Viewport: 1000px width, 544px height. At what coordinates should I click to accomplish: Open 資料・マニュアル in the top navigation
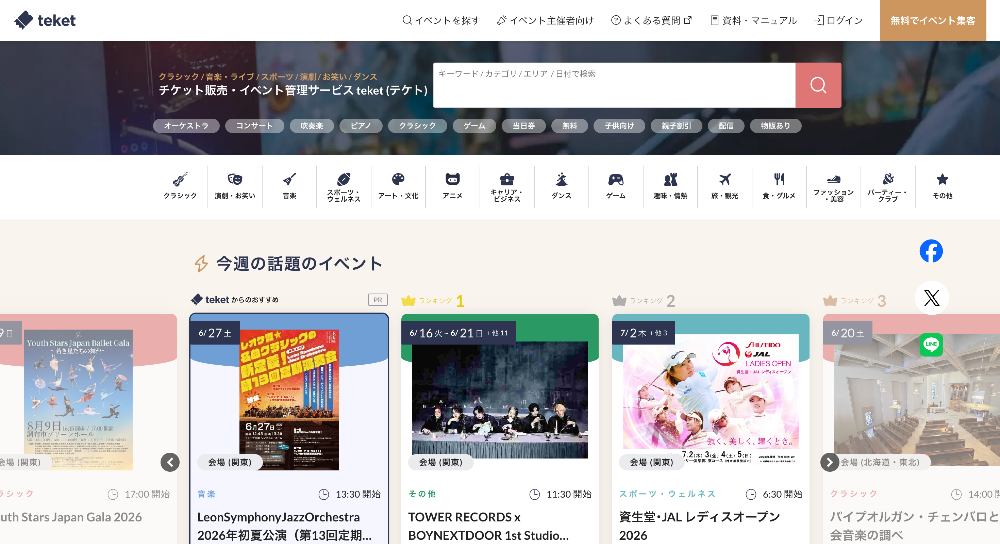[754, 20]
